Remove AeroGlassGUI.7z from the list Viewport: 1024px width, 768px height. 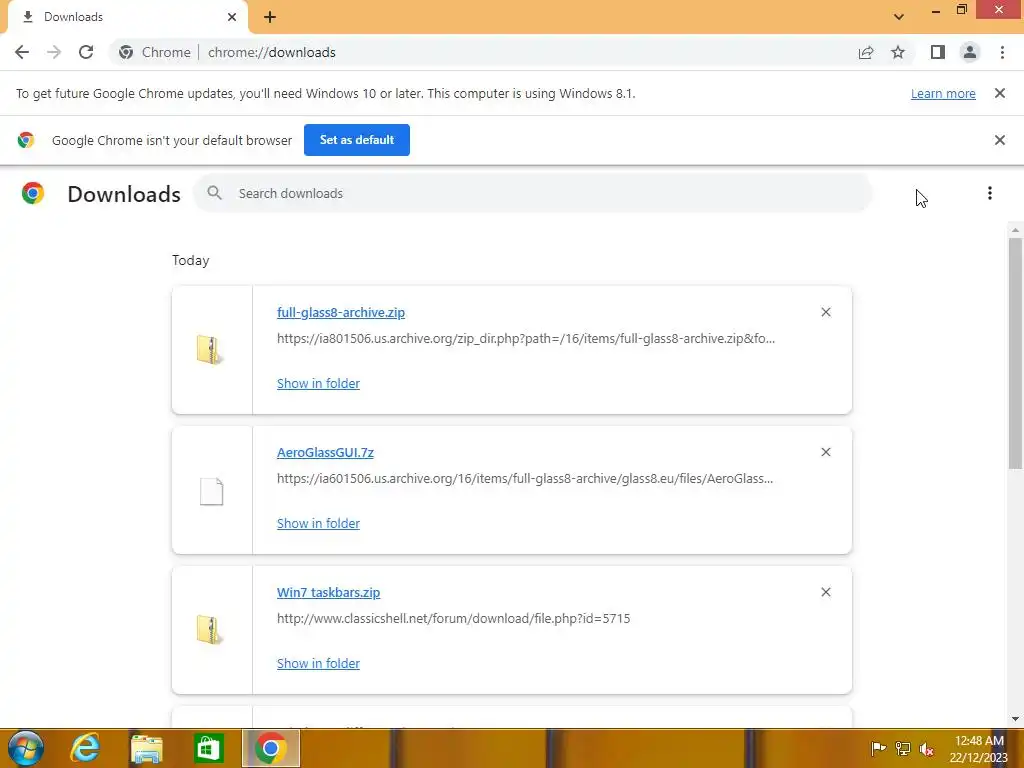(826, 452)
